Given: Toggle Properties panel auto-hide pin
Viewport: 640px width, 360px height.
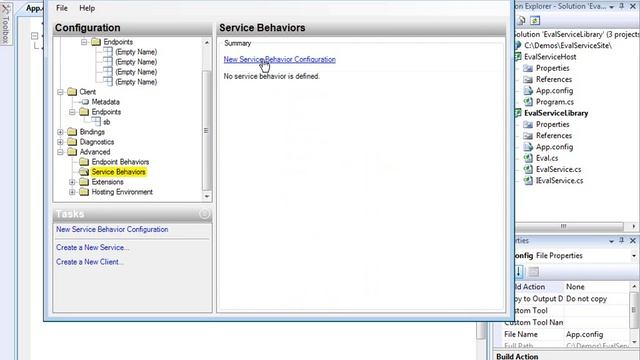Looking at the screenshot, I should coord(622,241).
